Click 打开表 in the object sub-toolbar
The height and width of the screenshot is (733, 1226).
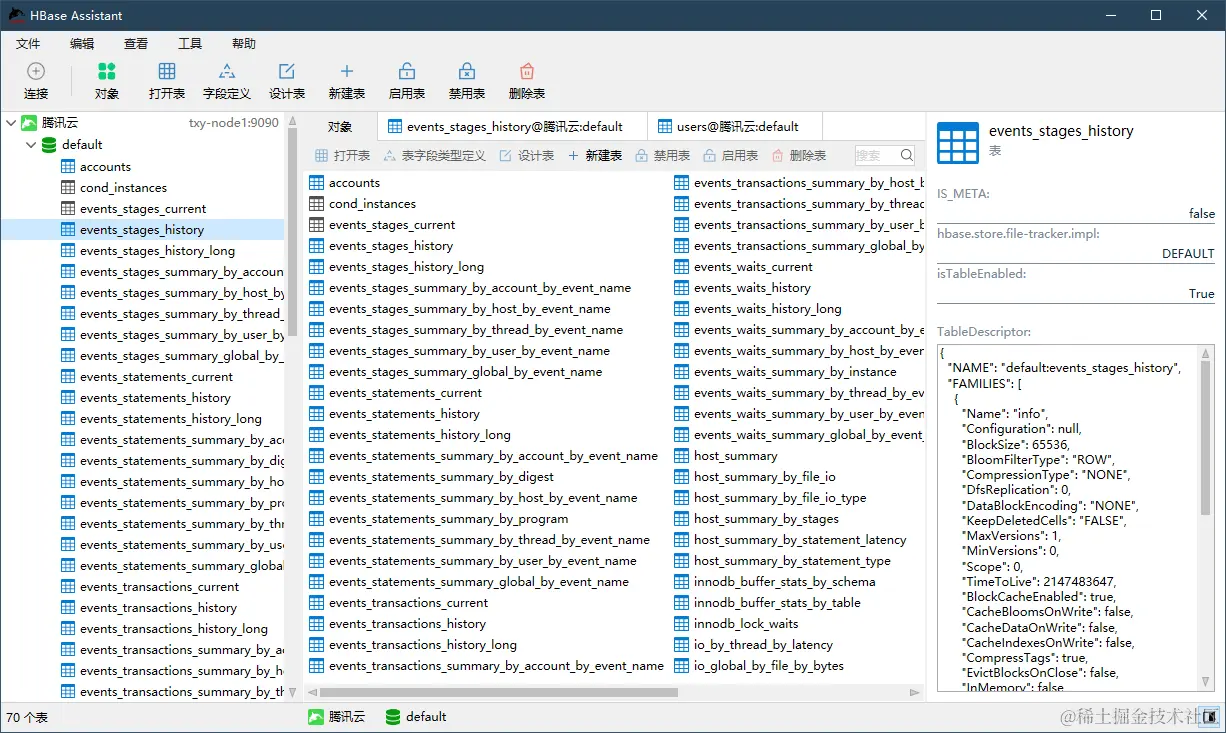[342, 156]
